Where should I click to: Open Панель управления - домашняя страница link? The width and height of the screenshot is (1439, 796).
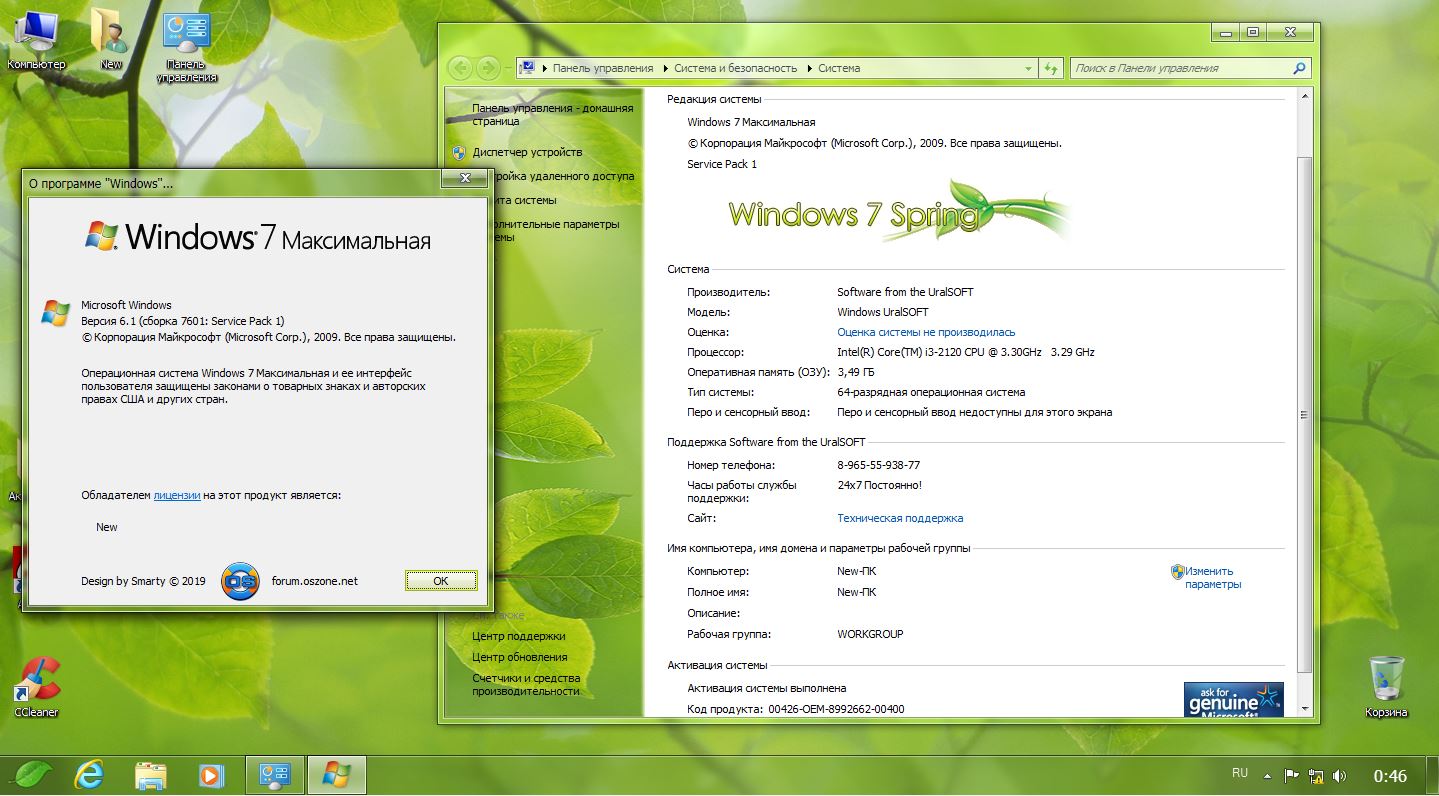[x=552, y=114]
